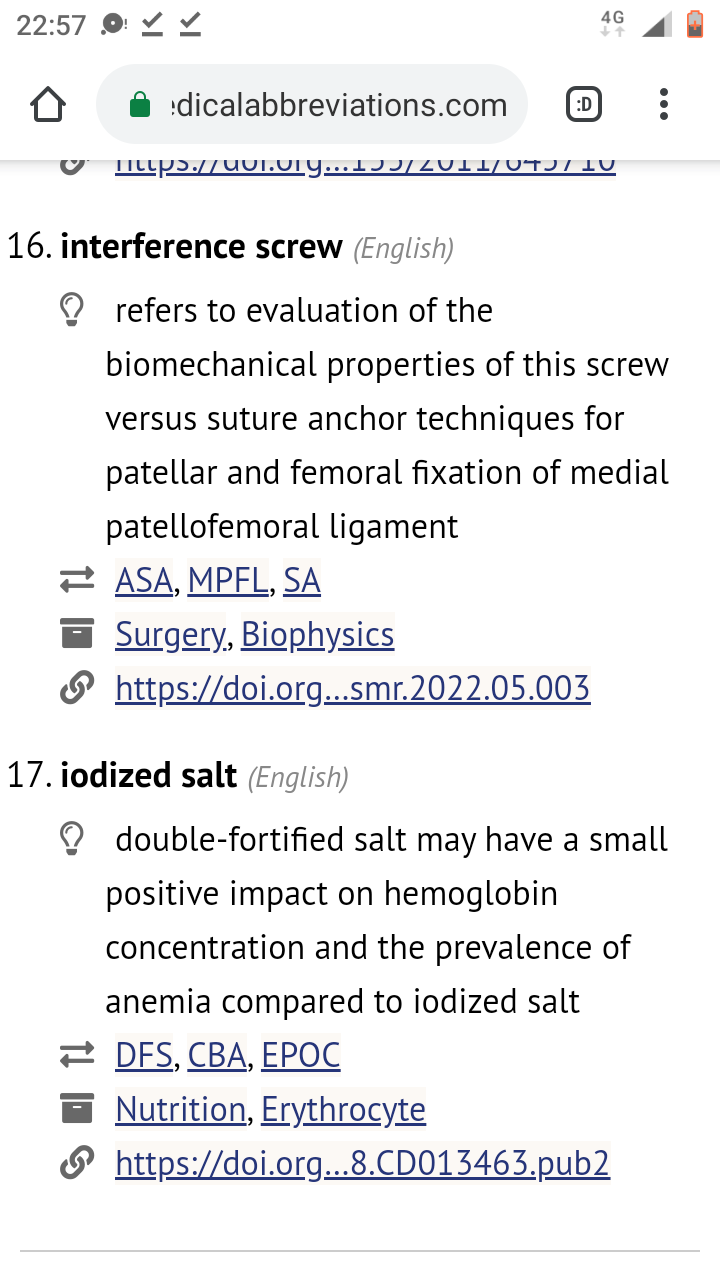Open the EPOC abbreviation link
The image size is (720, 1280).
pyautogui.click(x=301, y=1055)
